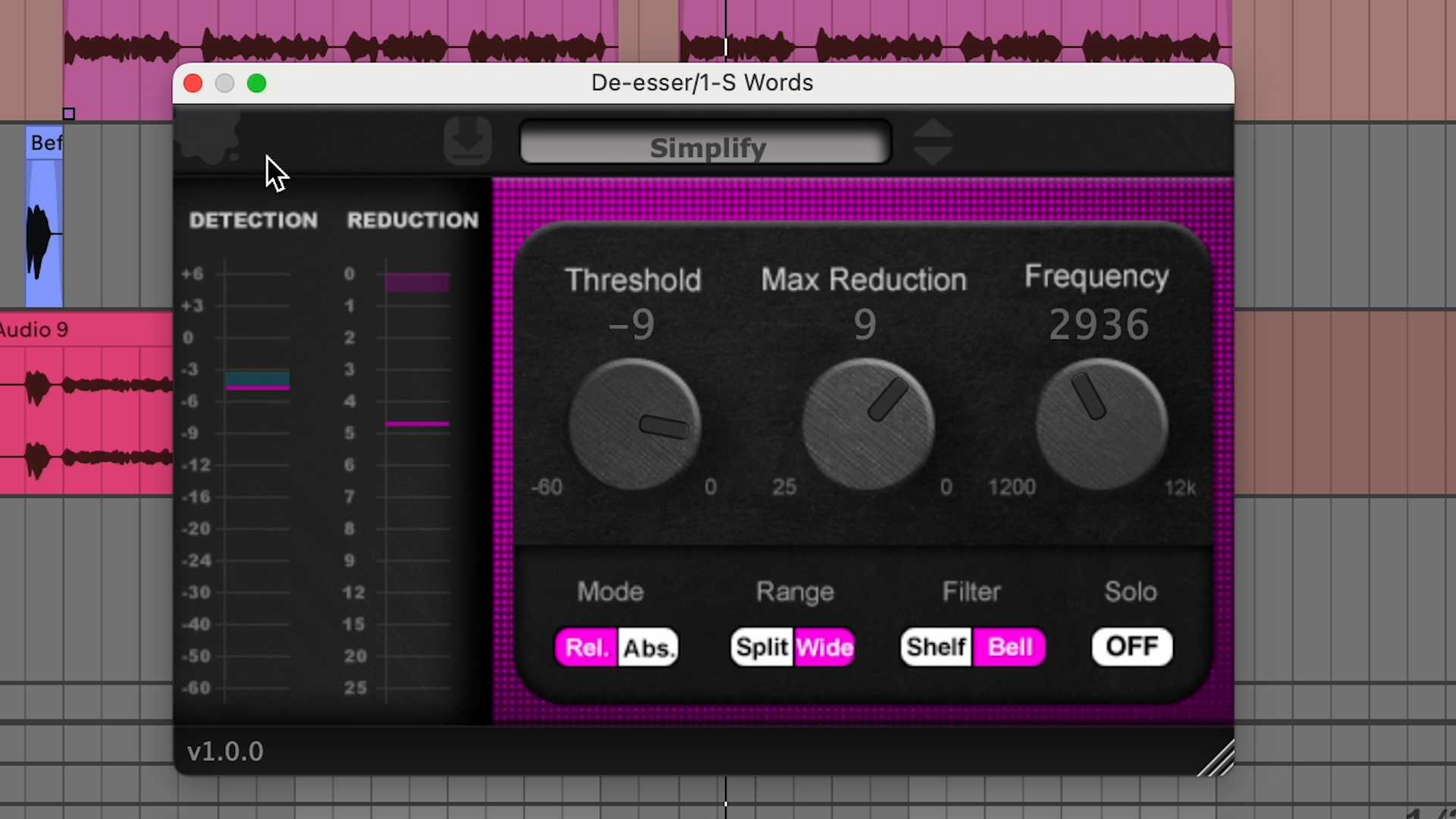Click the Reduction meter bar
Screen dimensions: 1456x819
(417, 282)
